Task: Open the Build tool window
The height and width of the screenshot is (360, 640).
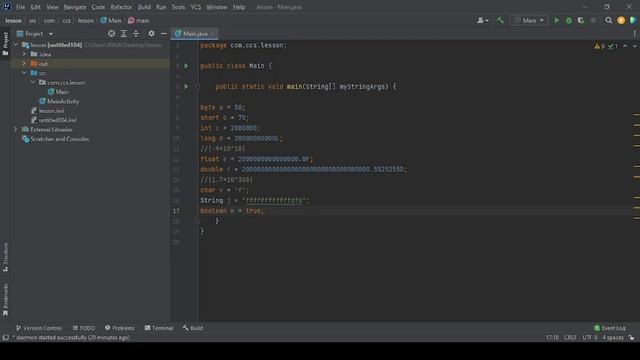Action: tap(193, 328)
